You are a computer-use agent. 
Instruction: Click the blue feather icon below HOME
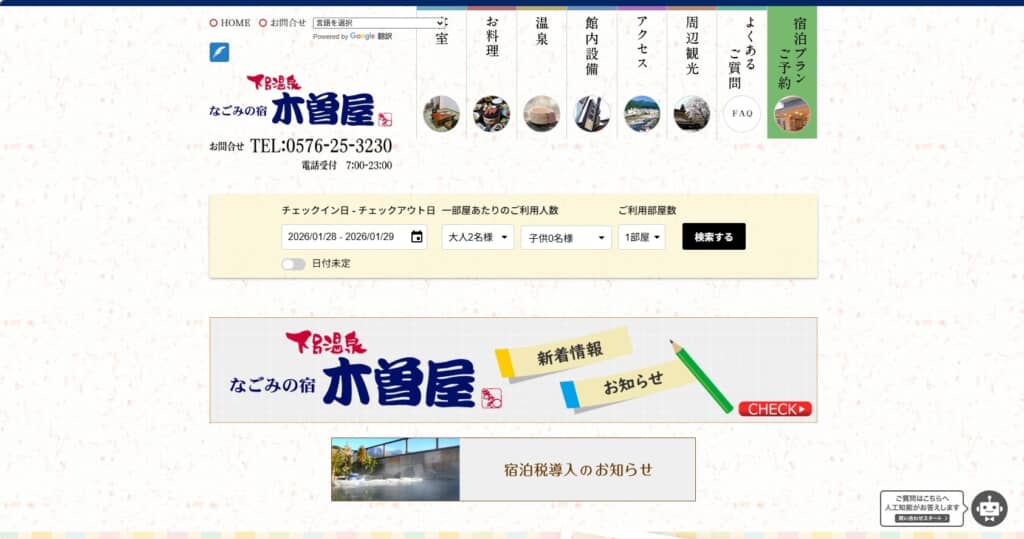pos(219,52)
